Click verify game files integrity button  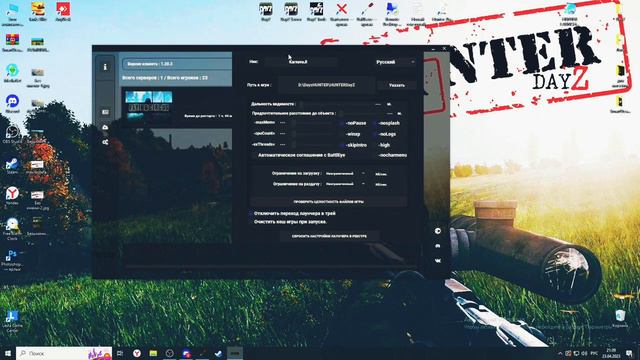[x=329, y=202]
